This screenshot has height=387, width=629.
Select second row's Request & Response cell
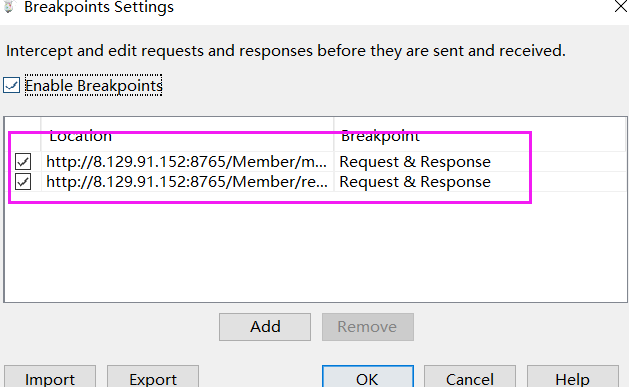pos(415,182)
